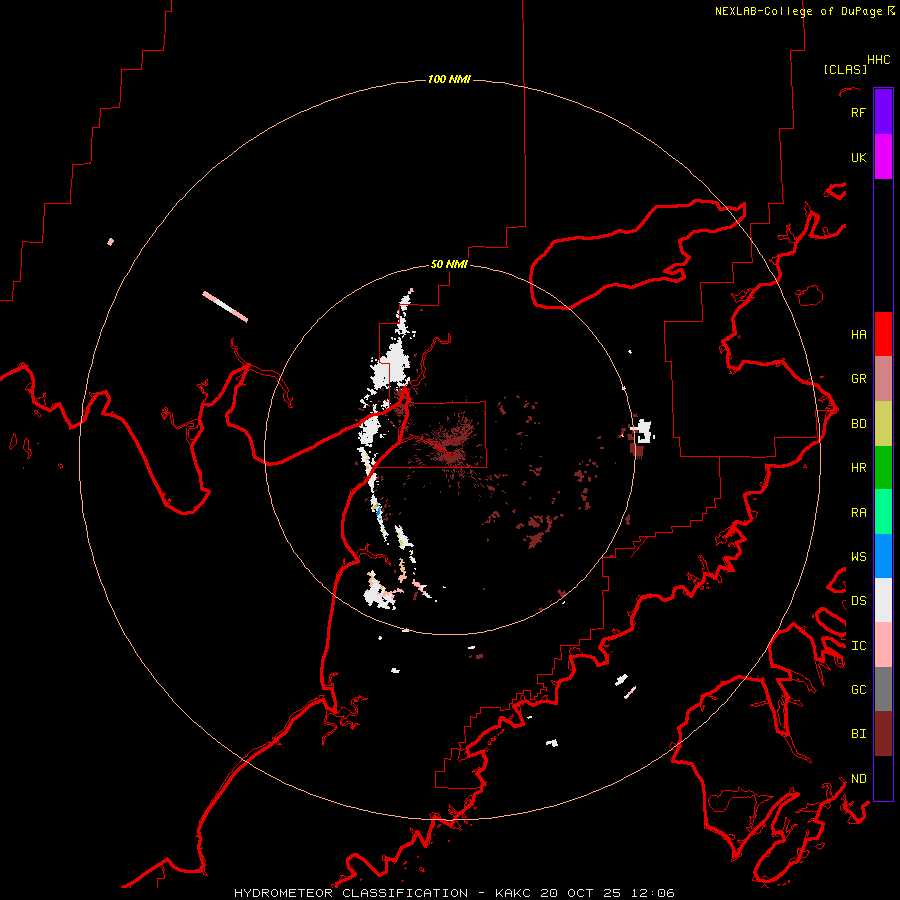Select the GR legend color block
Viewport: 900px width, 900px height.
click(x=883, y=379)
